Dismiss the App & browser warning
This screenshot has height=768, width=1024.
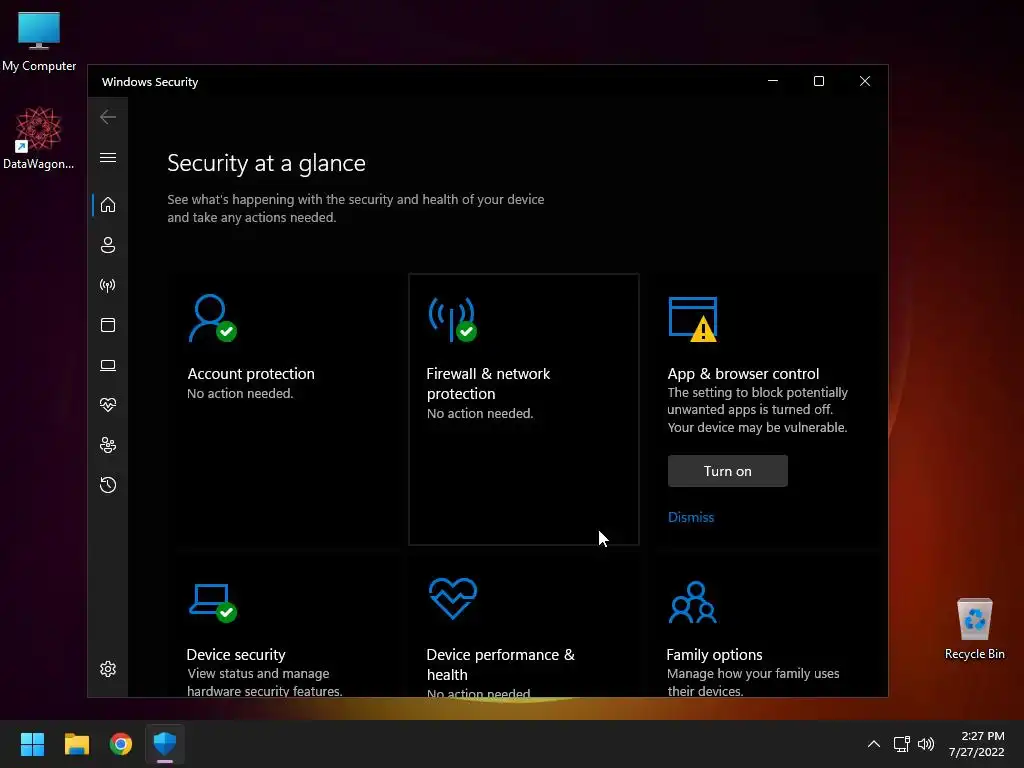tap(690, 517)
